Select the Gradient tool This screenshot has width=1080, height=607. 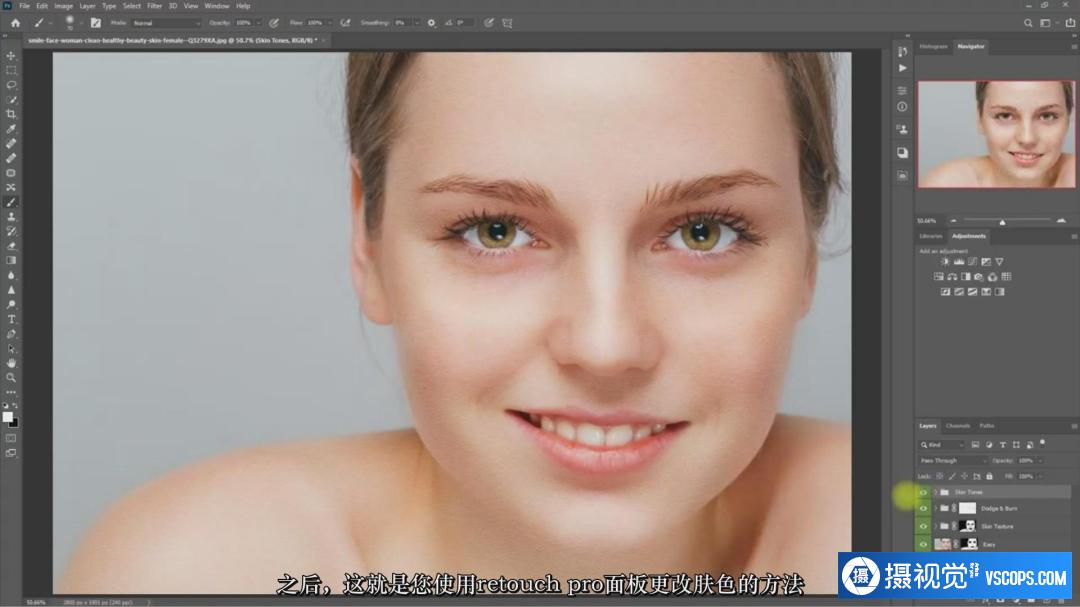click(x=11, y=260)
